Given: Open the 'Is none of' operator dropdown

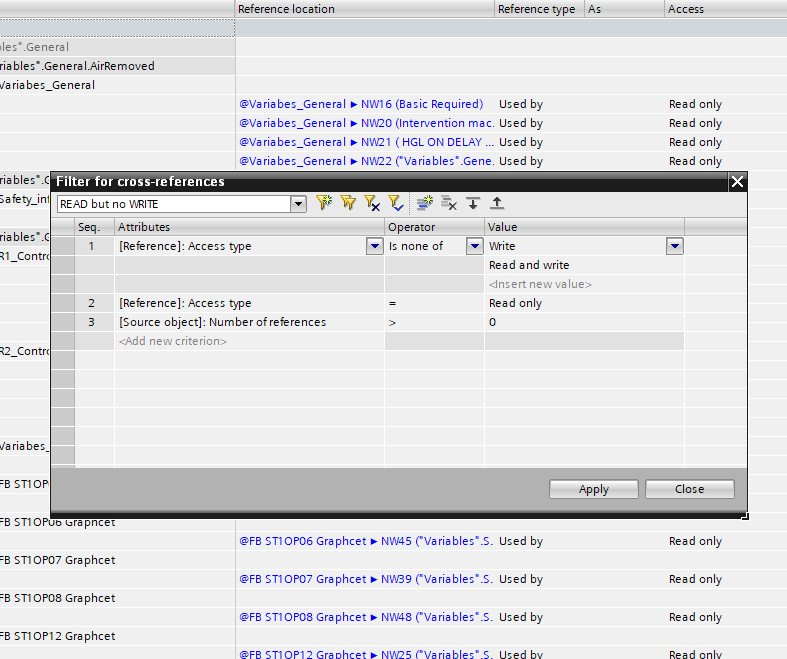Looking at the screenshot, I should click(x=475, y=246).
